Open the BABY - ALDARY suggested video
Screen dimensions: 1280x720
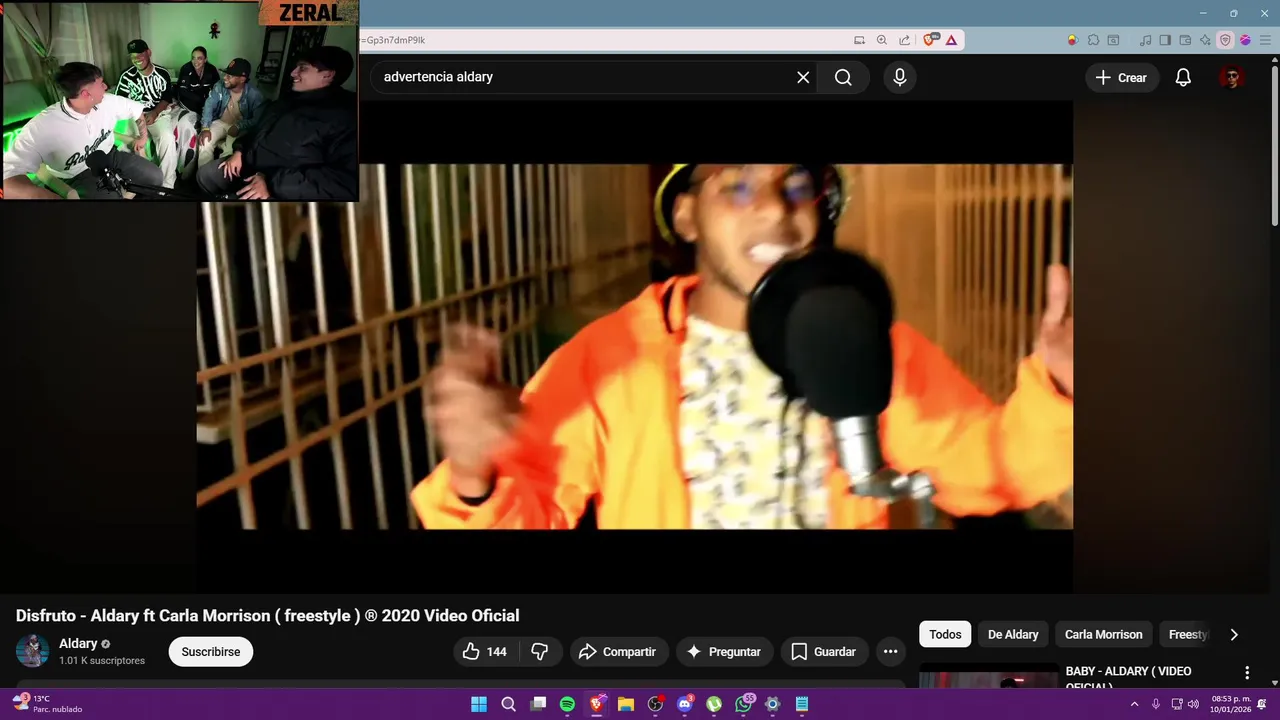[x=1128, y=677]
